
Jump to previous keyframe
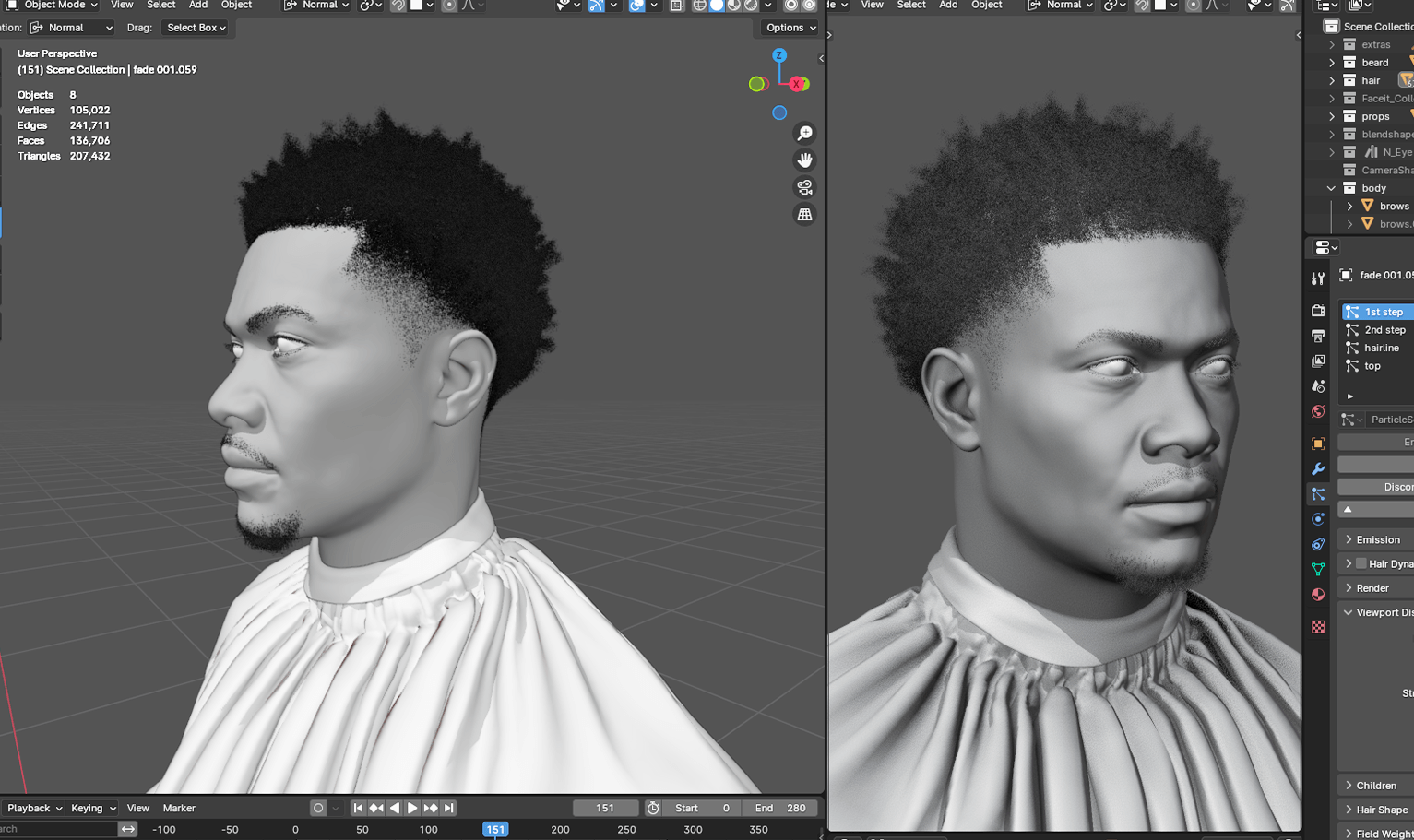click(376, 808)
